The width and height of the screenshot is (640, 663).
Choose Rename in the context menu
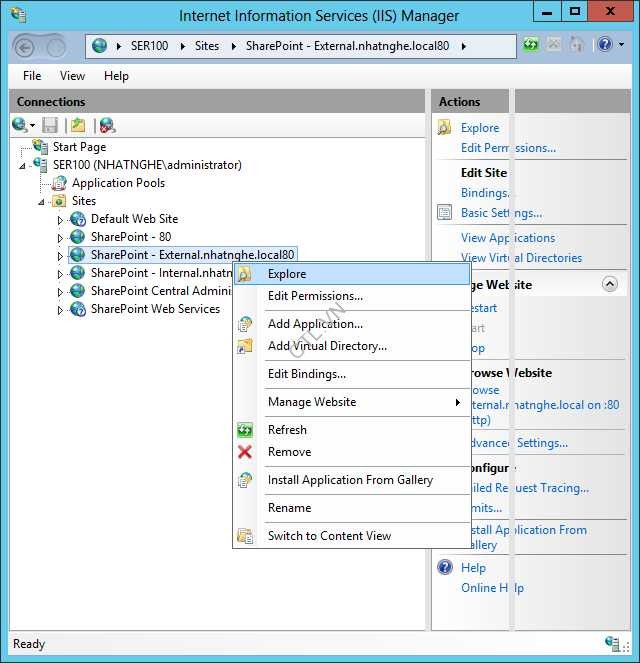[x=352, y=508]
